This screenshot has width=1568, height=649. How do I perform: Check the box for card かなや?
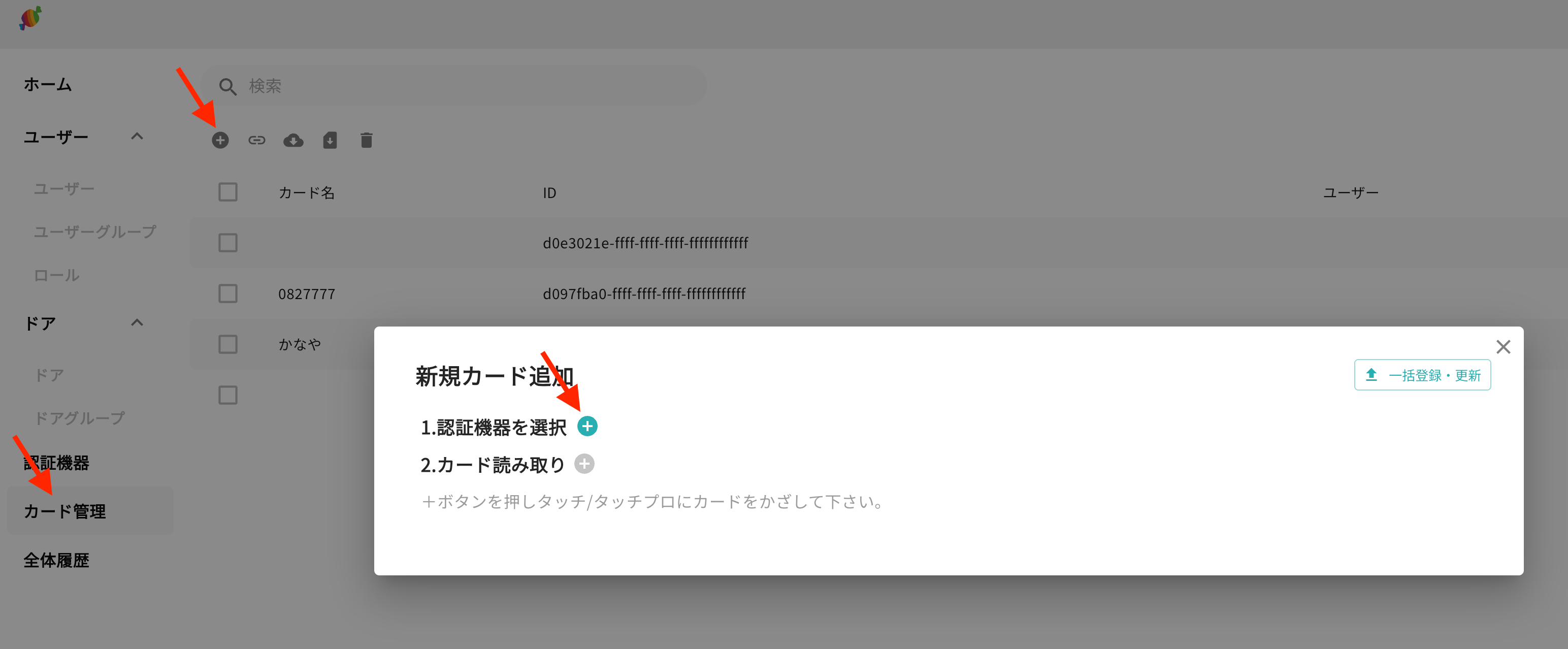227,345
